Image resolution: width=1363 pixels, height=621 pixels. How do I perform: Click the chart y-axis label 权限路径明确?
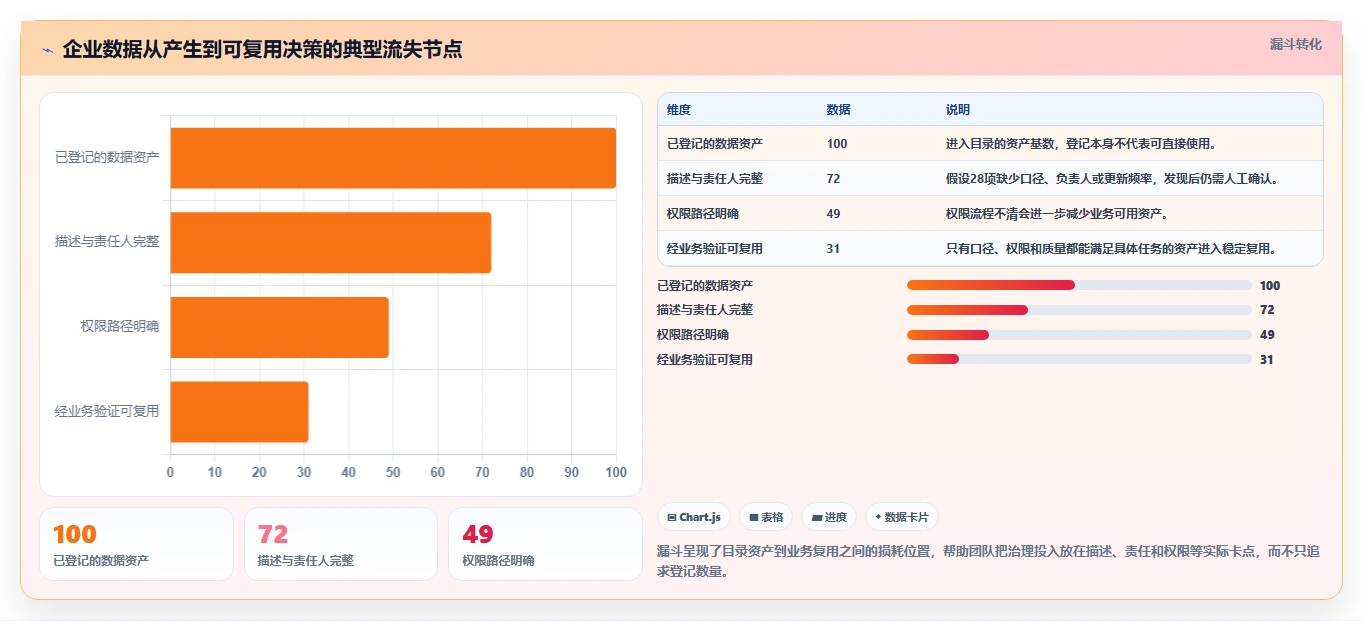point(120,327)
